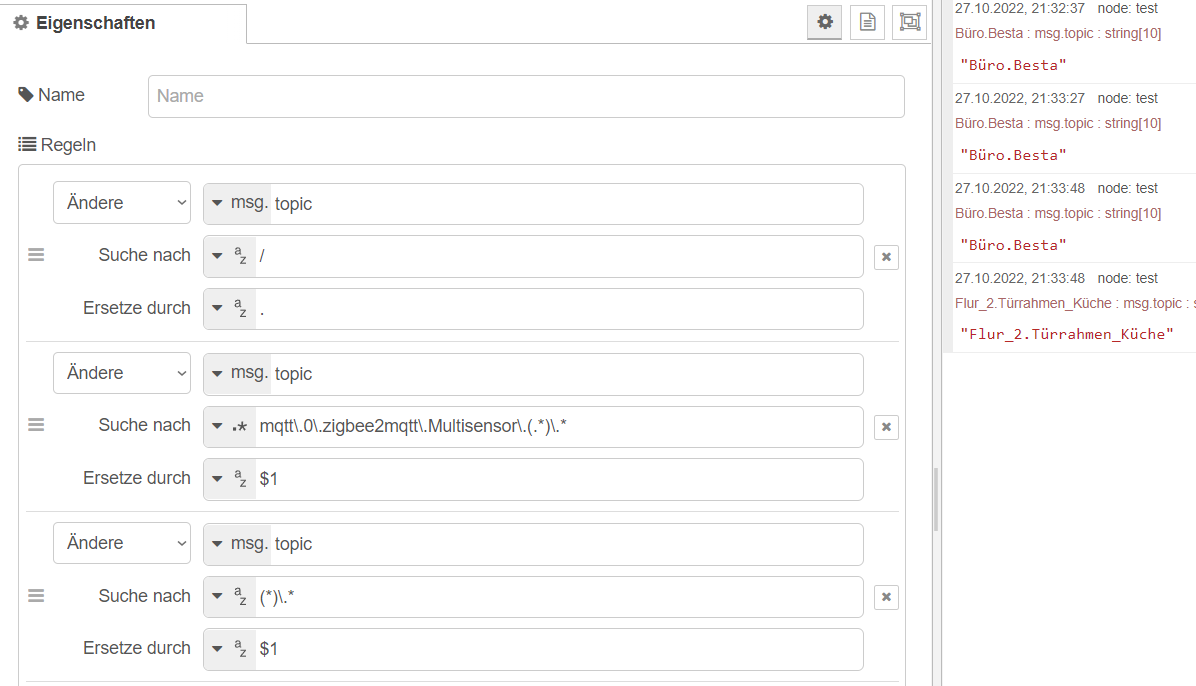The height and width of the screenshot is (686, 1196).
Task: Click the second rule's reorder handle
Action: [36, 425]
